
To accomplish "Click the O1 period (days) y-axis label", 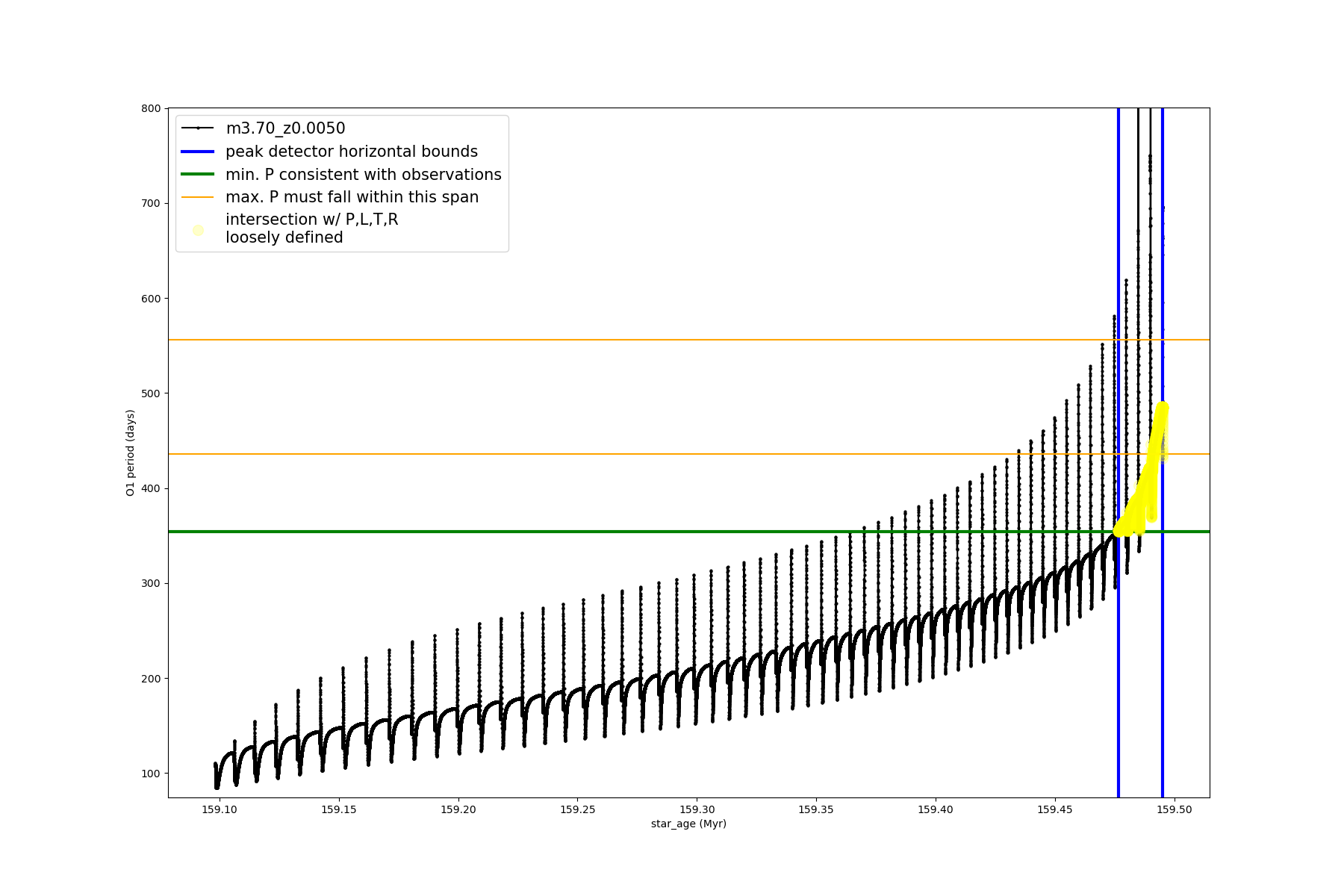I will pyautogui.click(x=131, y=452).
